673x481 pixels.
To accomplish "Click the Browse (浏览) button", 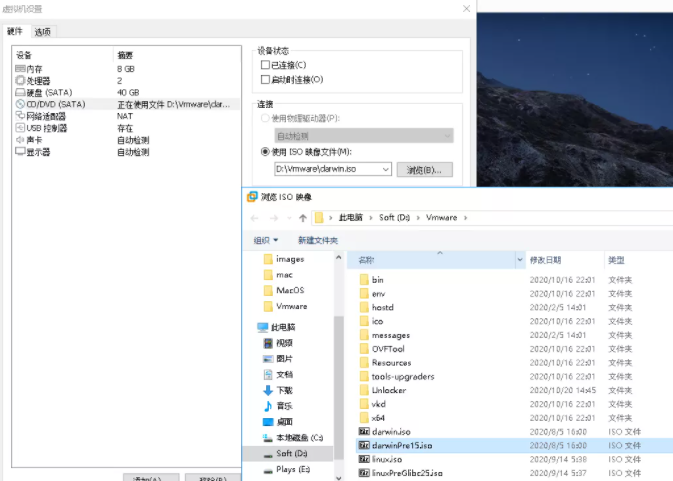I will click(x=424, y=169).
